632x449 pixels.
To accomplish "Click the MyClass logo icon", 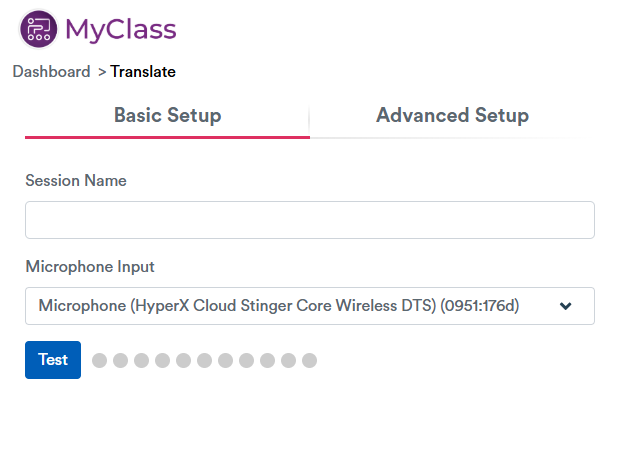I will tap(39, 29).
